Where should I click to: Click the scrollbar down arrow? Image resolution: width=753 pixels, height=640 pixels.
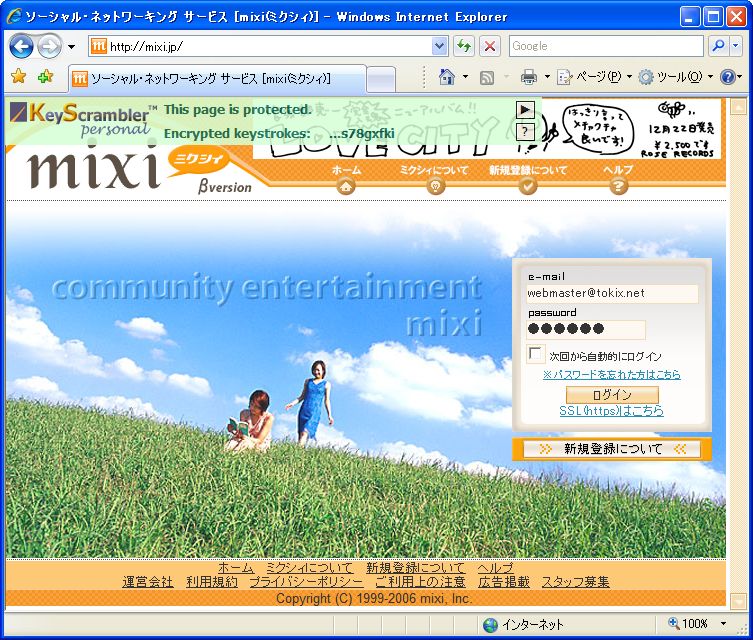point(738,600)
